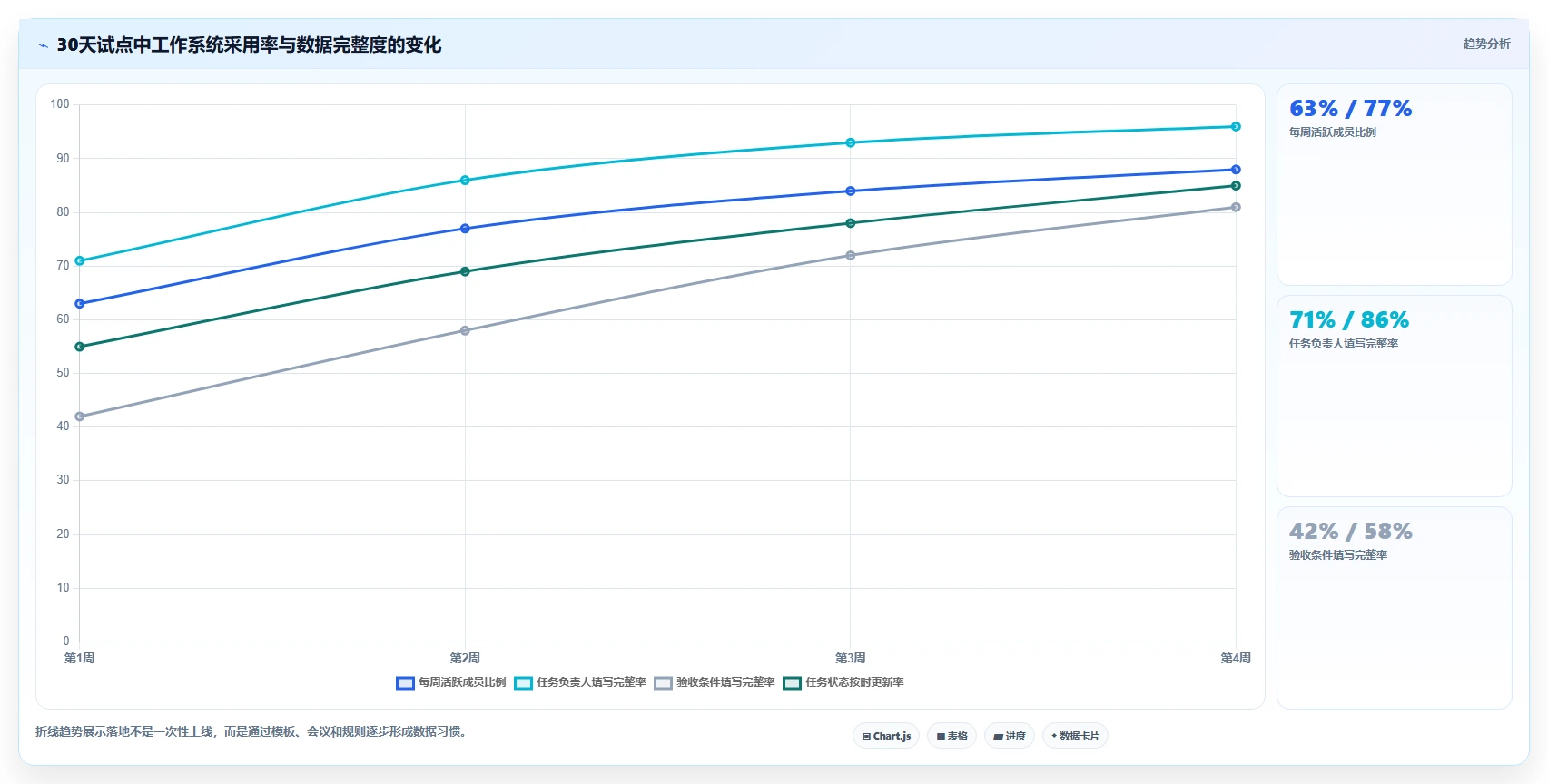
Task: Click green line data point at 第4周
Action: click(x=1236, y=186)
